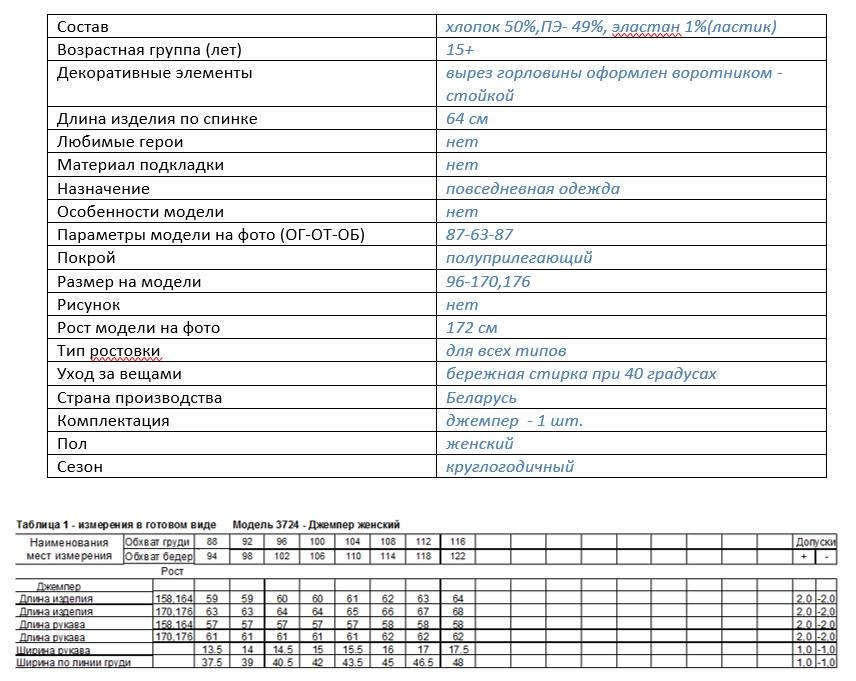Viewport: 856px width, 681px height.
Task: Click the title 'Модель 3724 - Джемпер женский'
Action: (316, 525)
